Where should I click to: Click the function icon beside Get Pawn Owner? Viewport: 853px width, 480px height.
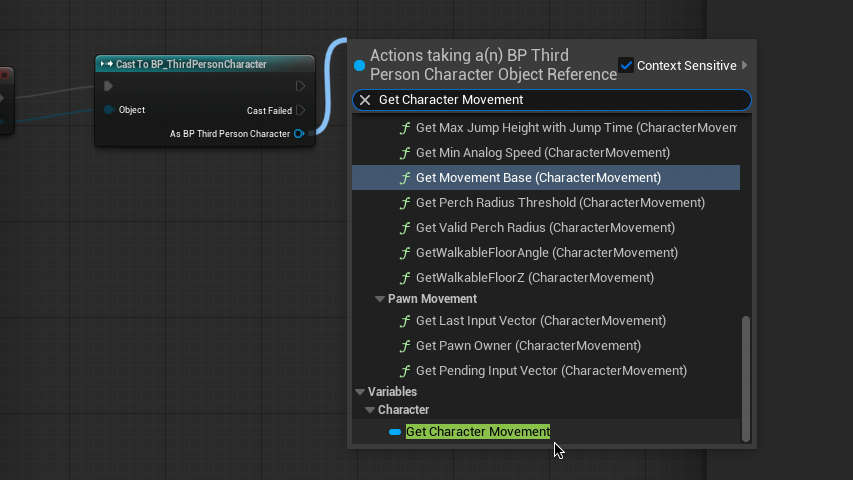point(405,346)
